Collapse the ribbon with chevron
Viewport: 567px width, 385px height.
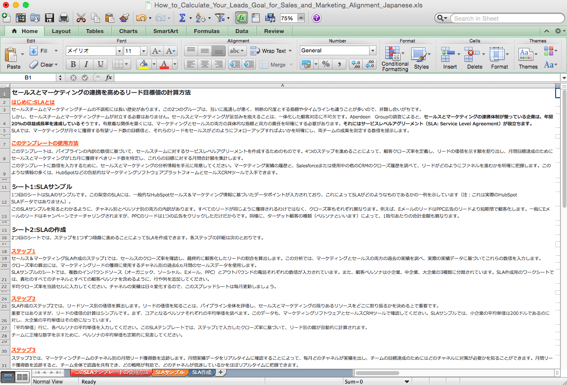[x=547, y=31]
